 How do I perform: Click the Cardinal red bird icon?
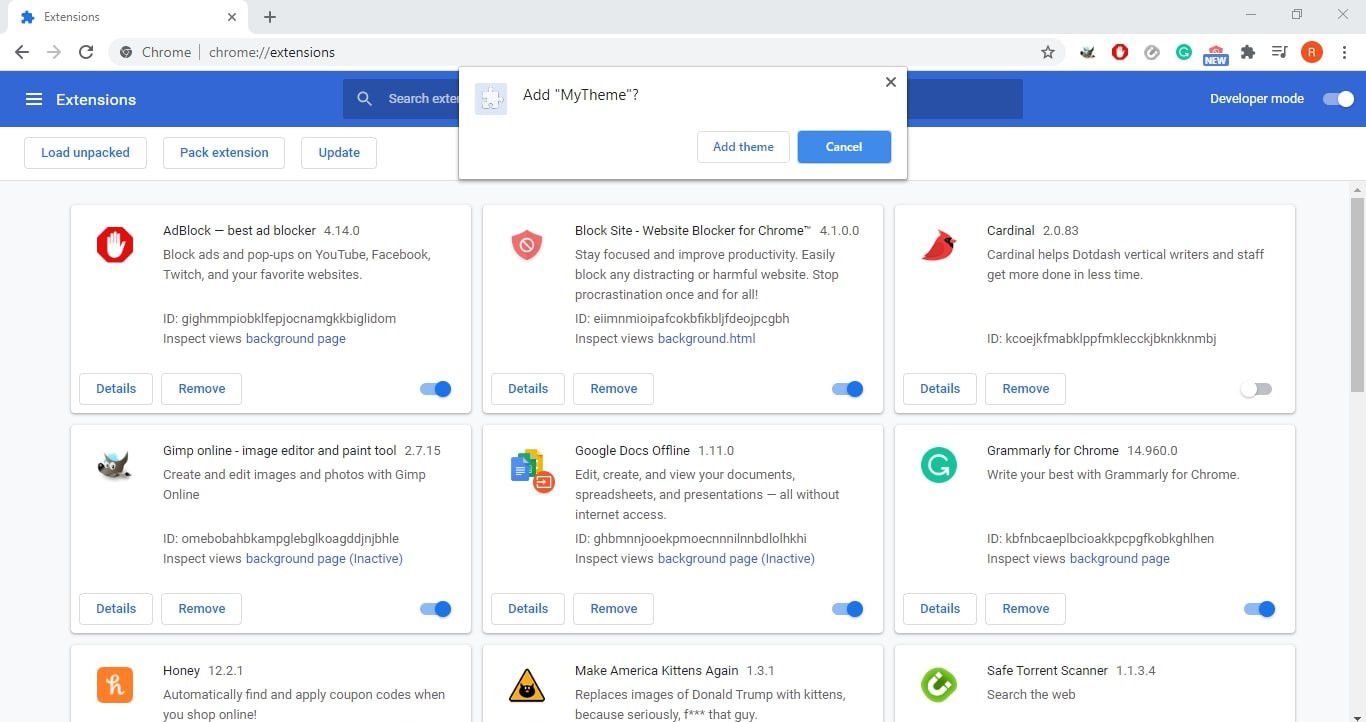click(x=939, y=245)
